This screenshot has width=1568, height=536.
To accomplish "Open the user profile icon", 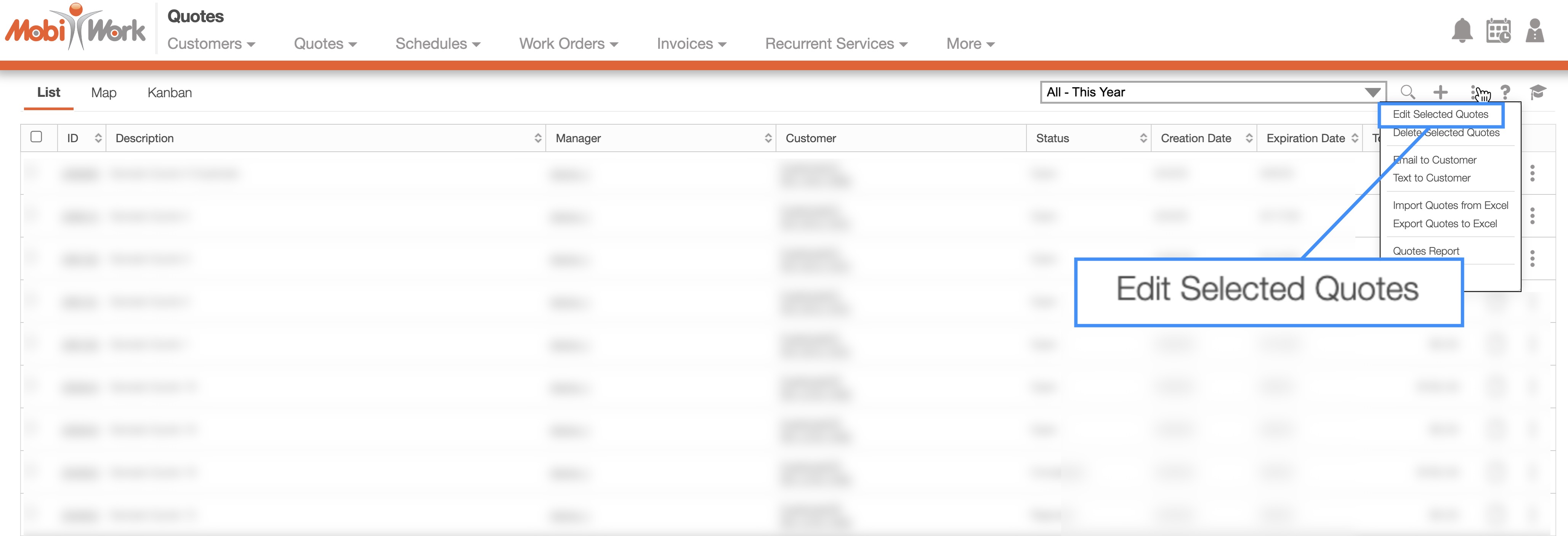I will [1534, 30].
